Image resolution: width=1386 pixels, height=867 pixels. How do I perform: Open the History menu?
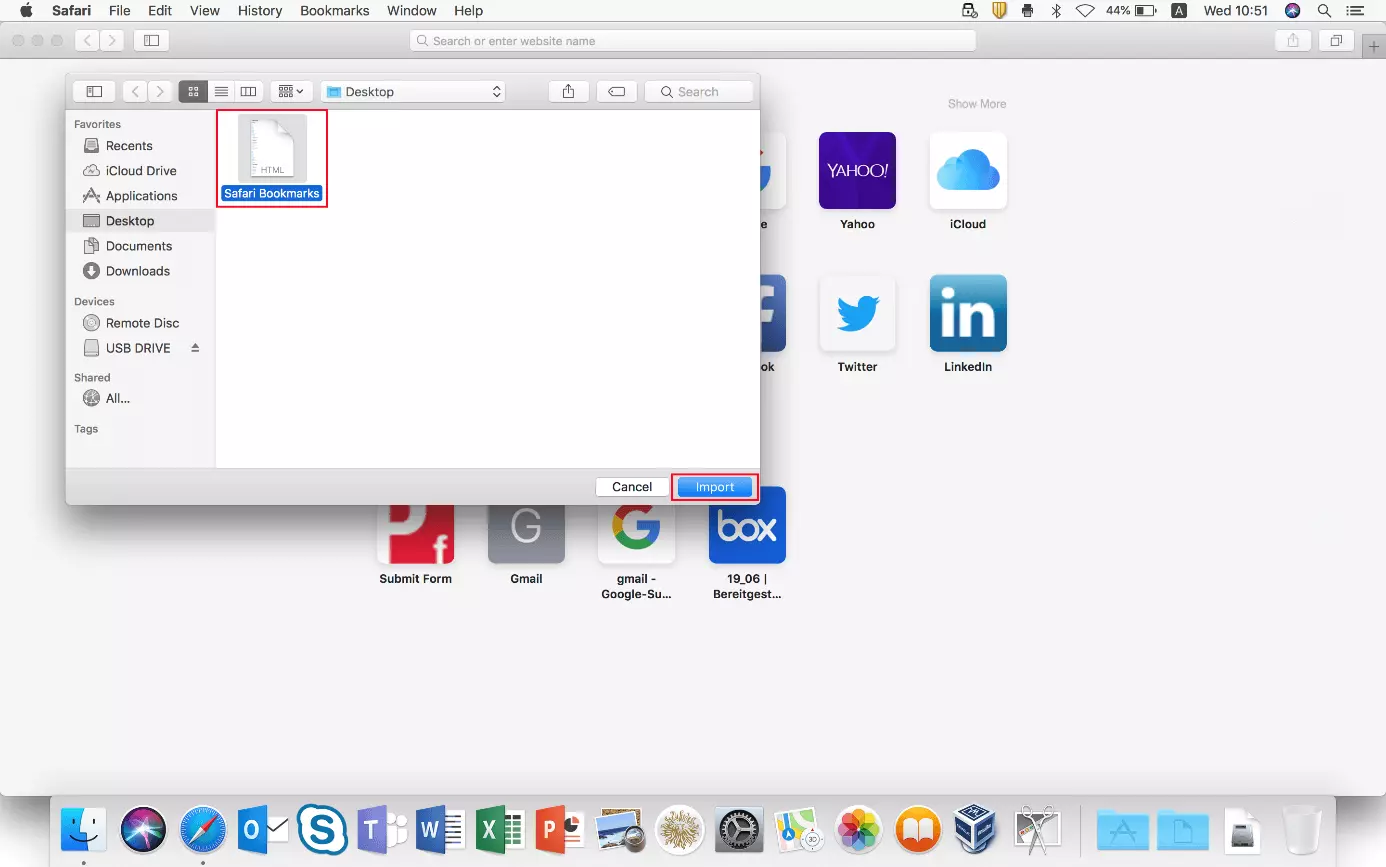click(260, 11)
